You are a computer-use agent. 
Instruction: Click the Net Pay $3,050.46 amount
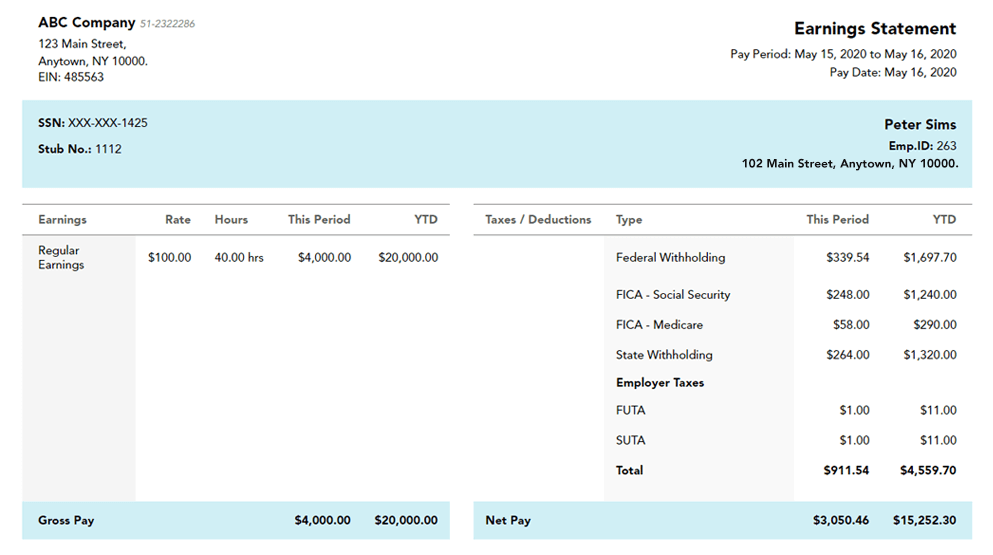tap(841, 520)
